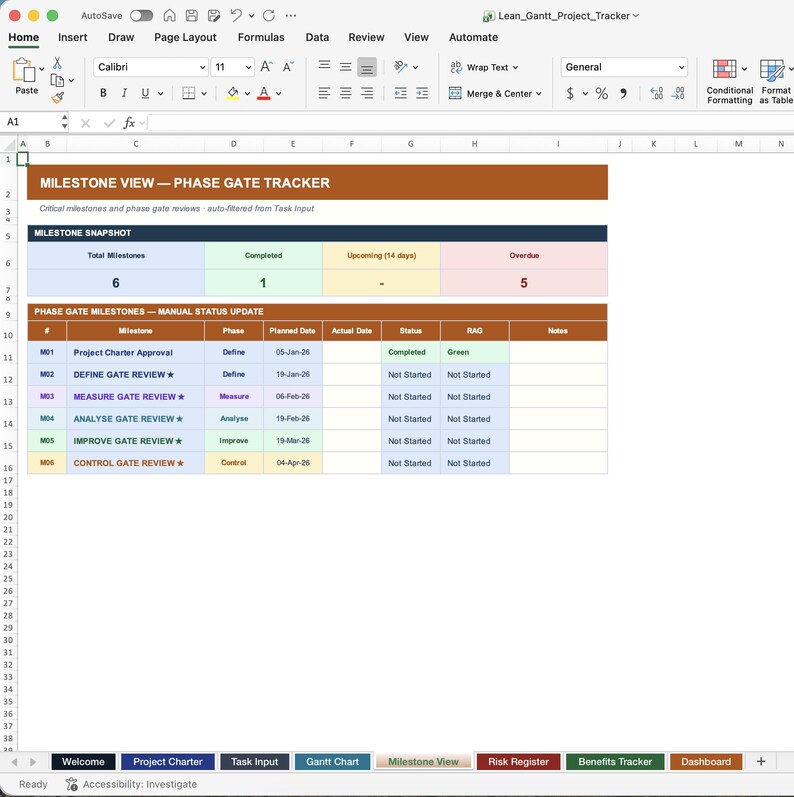Image resolution: width=794 pixels, height=797 pixels.
Task: Click the Undo arrow
Action: [236, 15]
